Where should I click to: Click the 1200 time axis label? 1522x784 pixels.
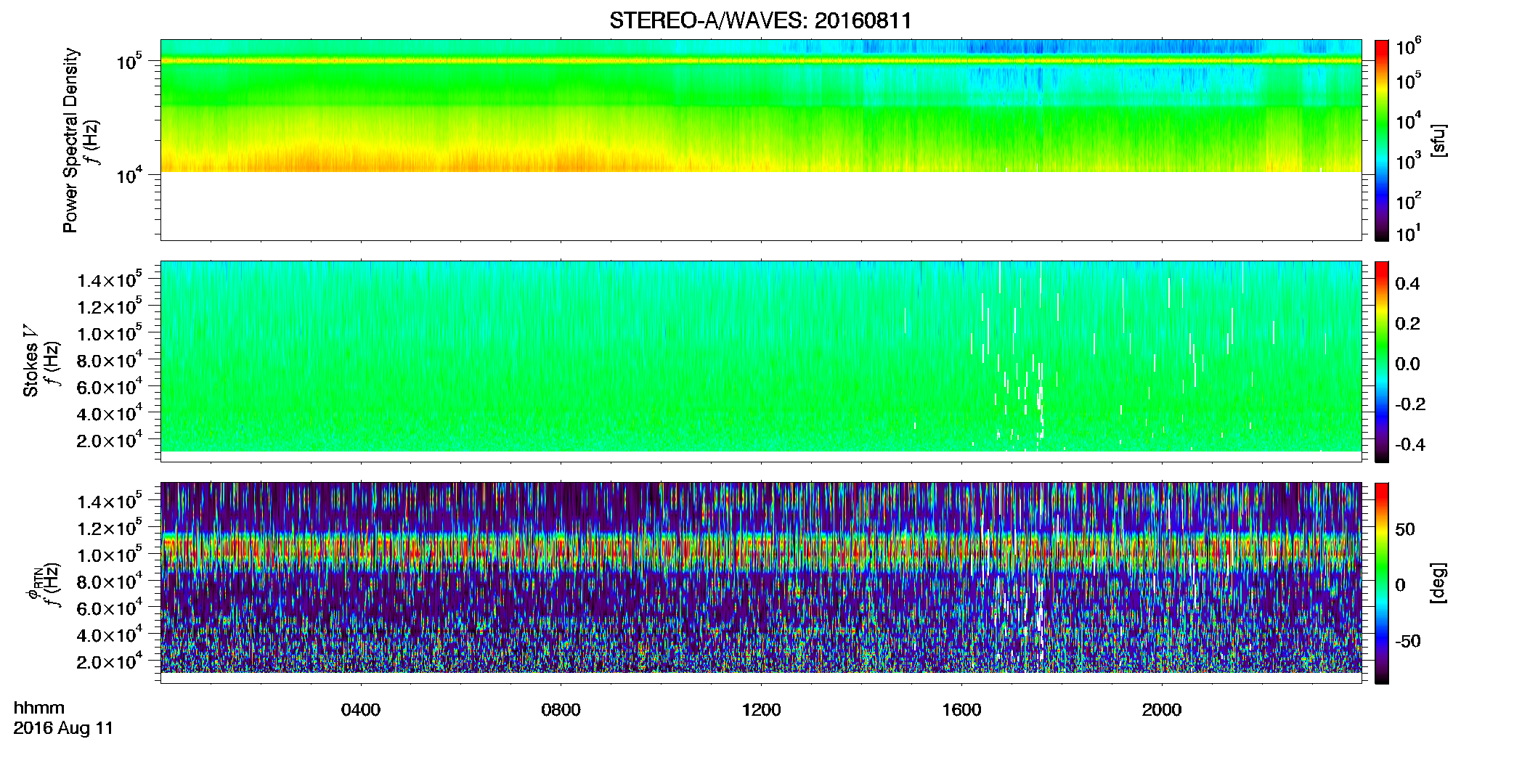[x=761, y=710]
